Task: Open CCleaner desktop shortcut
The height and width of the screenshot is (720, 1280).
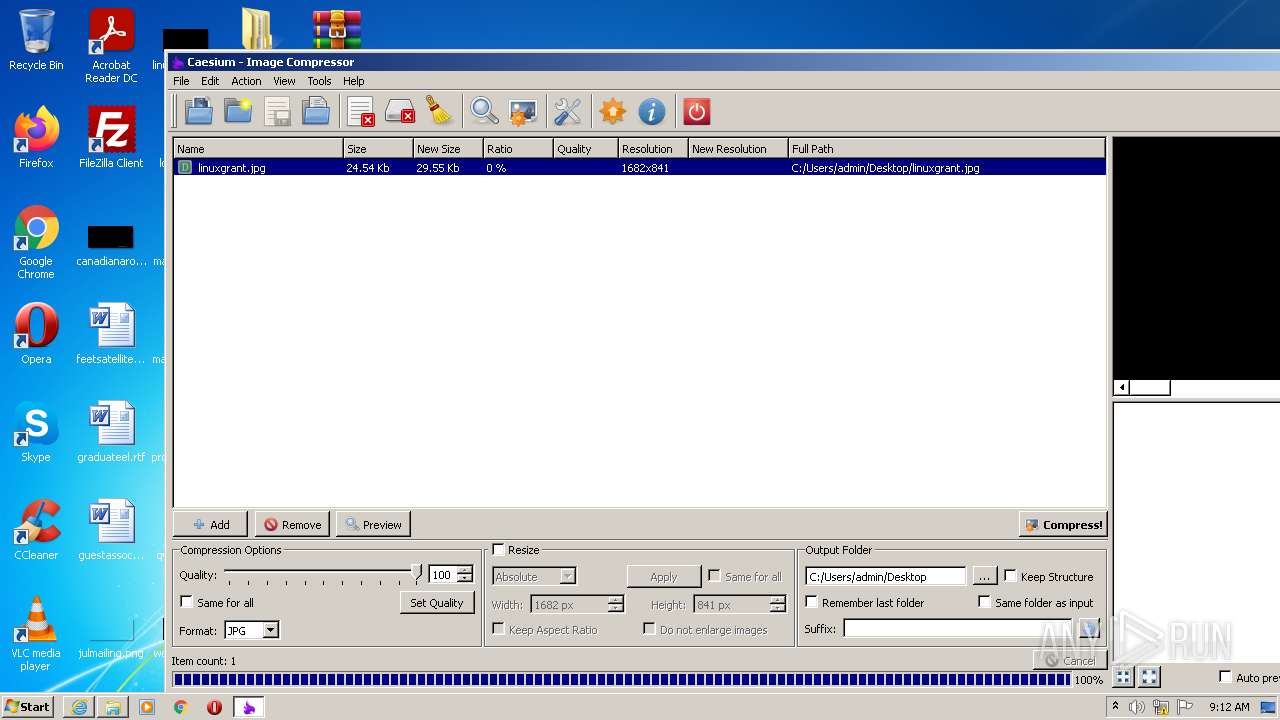Action: pos(36,530)
